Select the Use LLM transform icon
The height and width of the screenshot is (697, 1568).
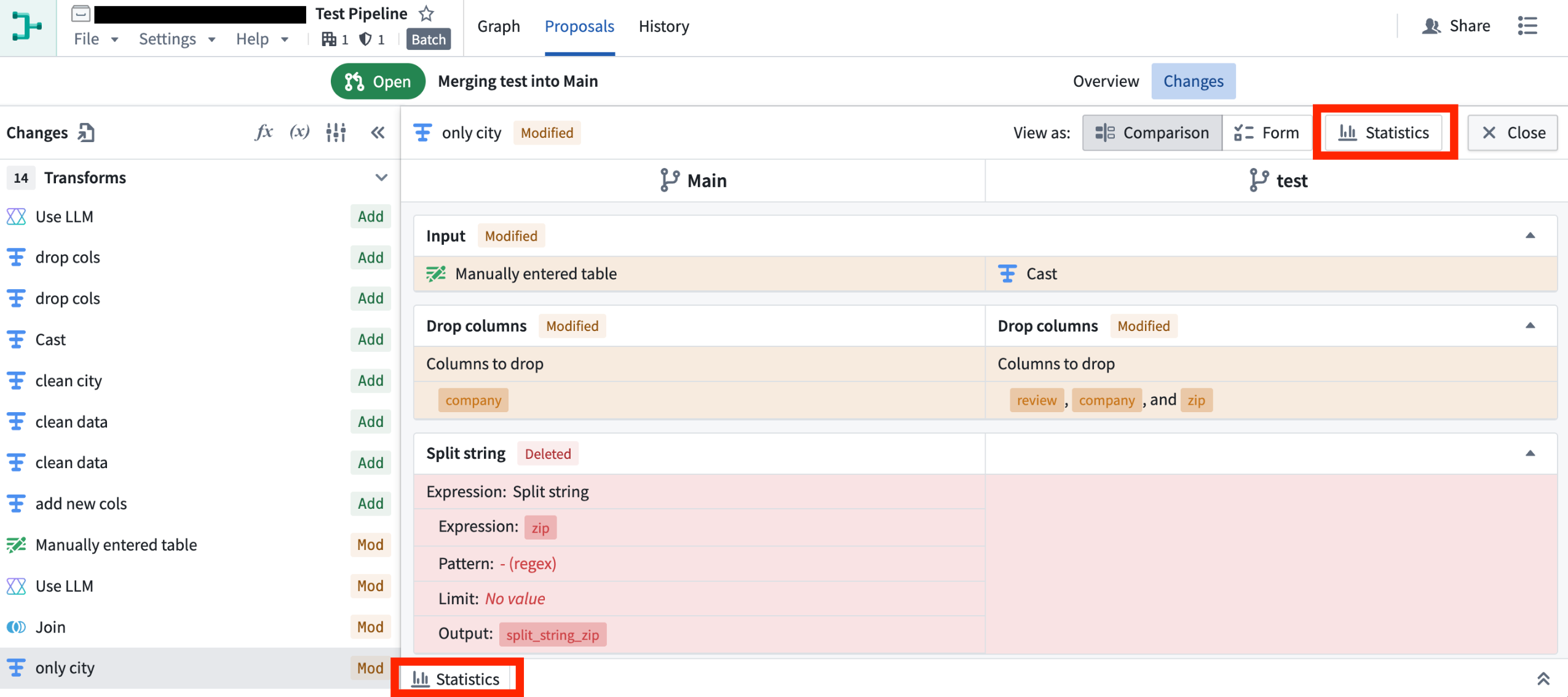point(16,216)
